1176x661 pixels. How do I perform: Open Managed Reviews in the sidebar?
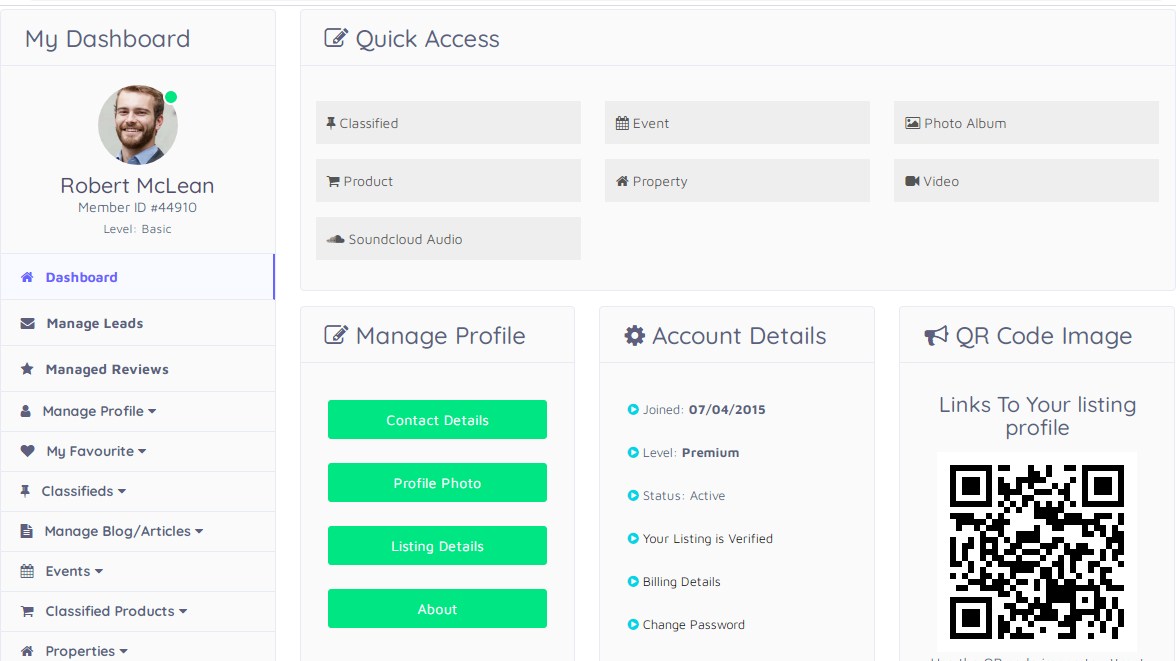(x=138, y=369)
